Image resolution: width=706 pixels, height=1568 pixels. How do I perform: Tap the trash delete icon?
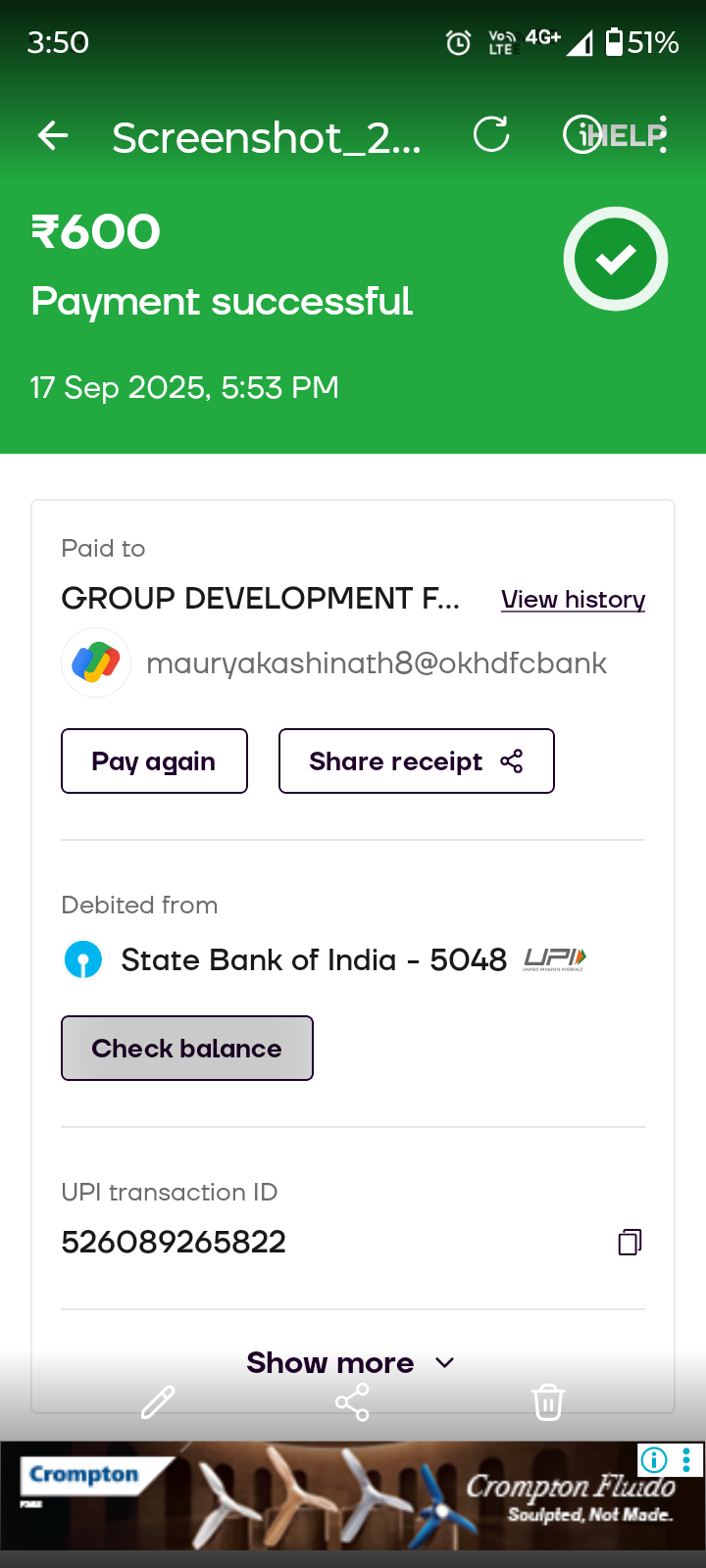click(x=548, y=1402)
